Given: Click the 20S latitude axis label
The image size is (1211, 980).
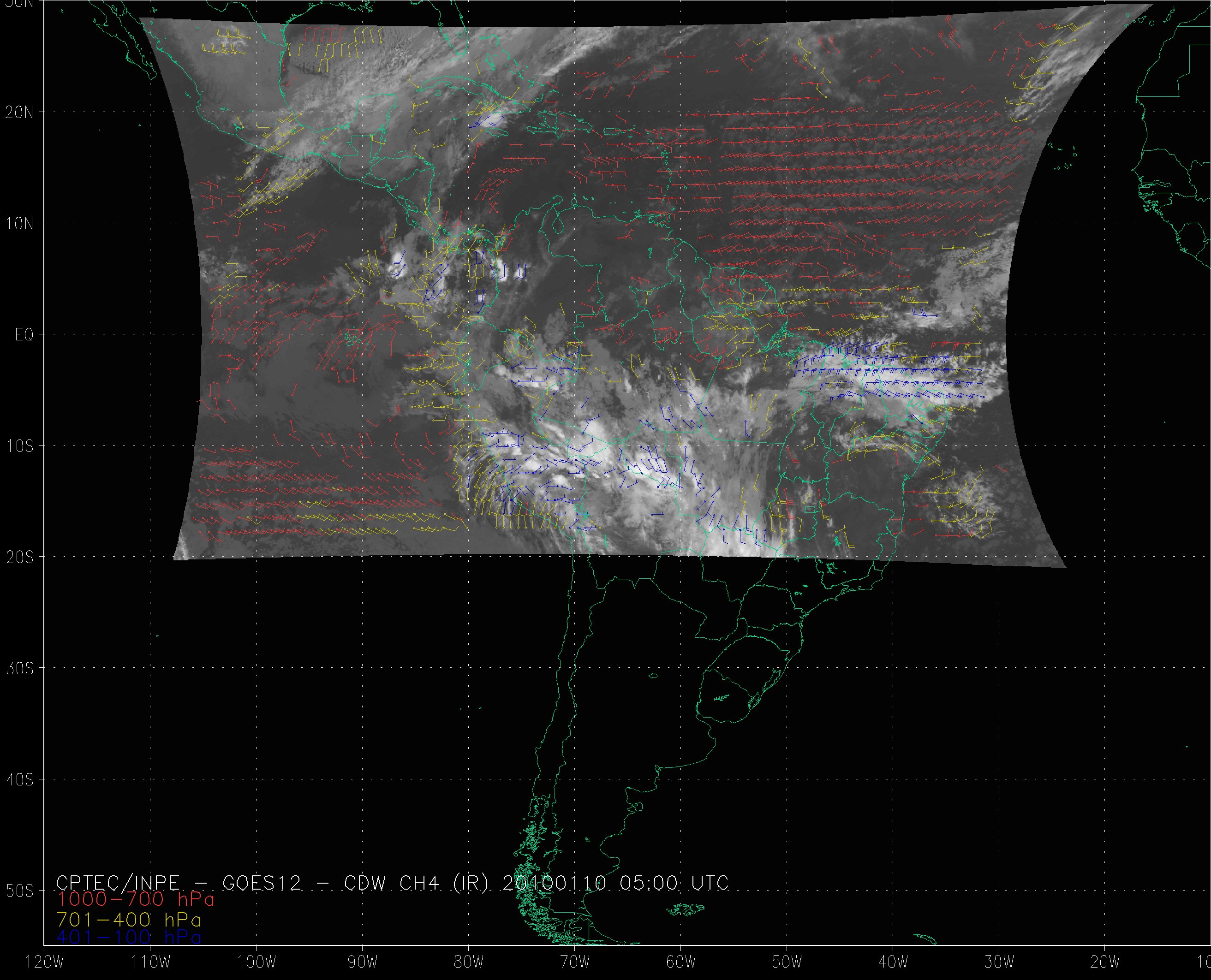Looking at the screenshot, I should [19, 557].
